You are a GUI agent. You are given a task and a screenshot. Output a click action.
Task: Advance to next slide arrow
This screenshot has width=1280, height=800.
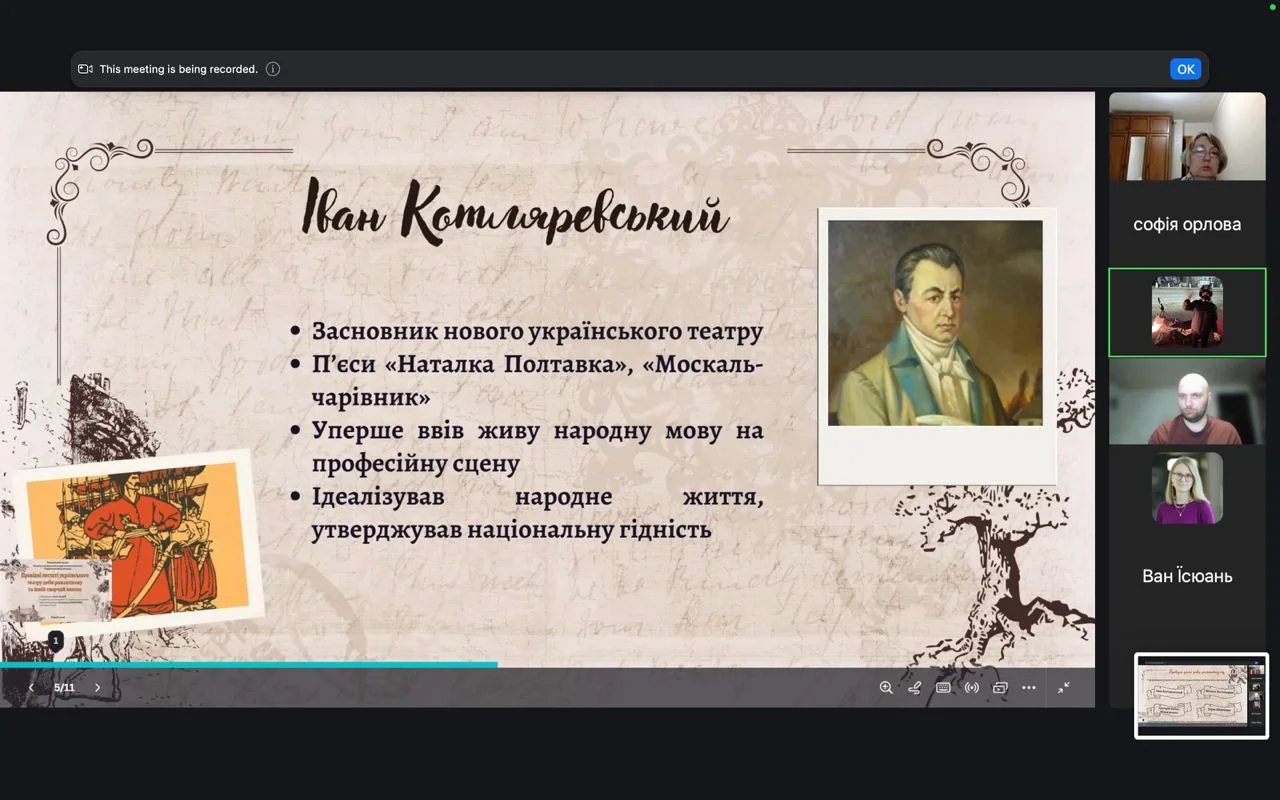(97, 688)
